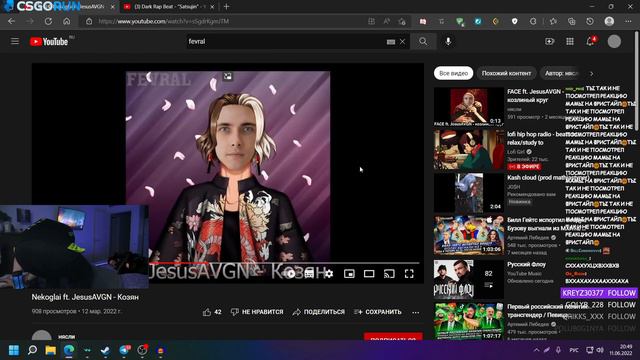Open the Windows Start menu
The image size is (640, 360).
[14, 350]
